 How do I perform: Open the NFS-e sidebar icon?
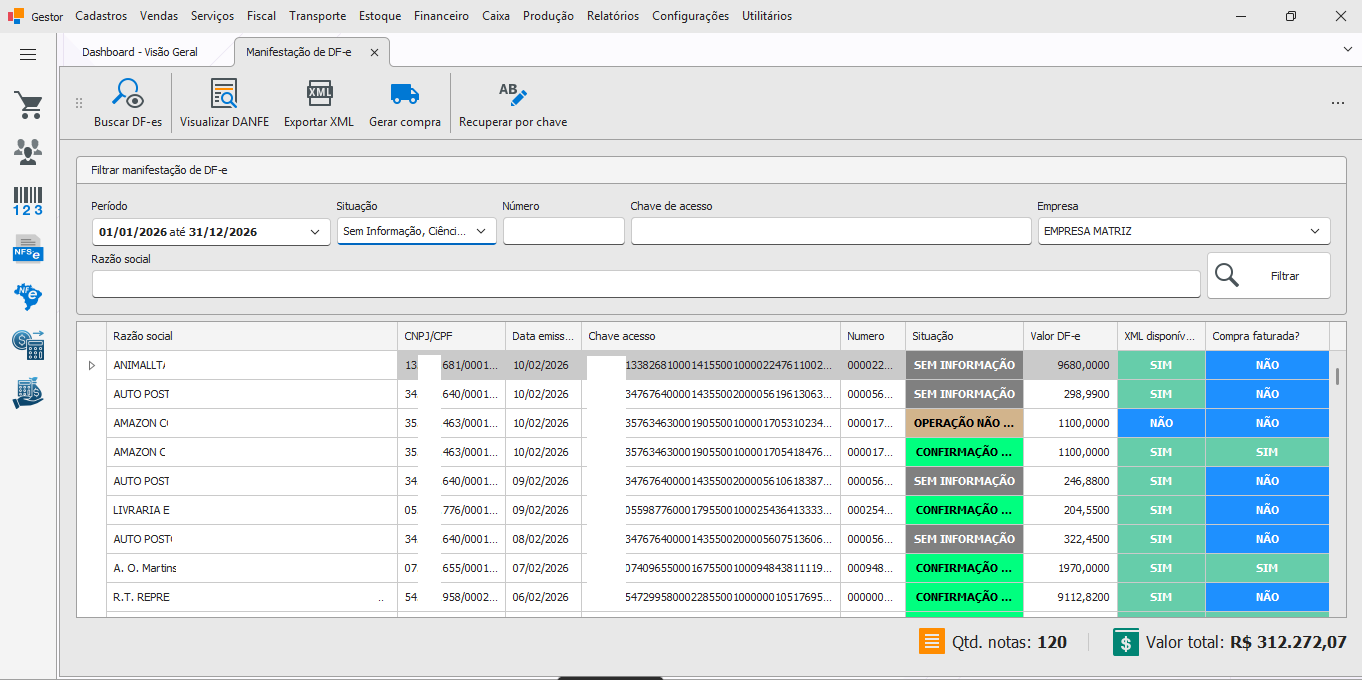coord(28,248)
